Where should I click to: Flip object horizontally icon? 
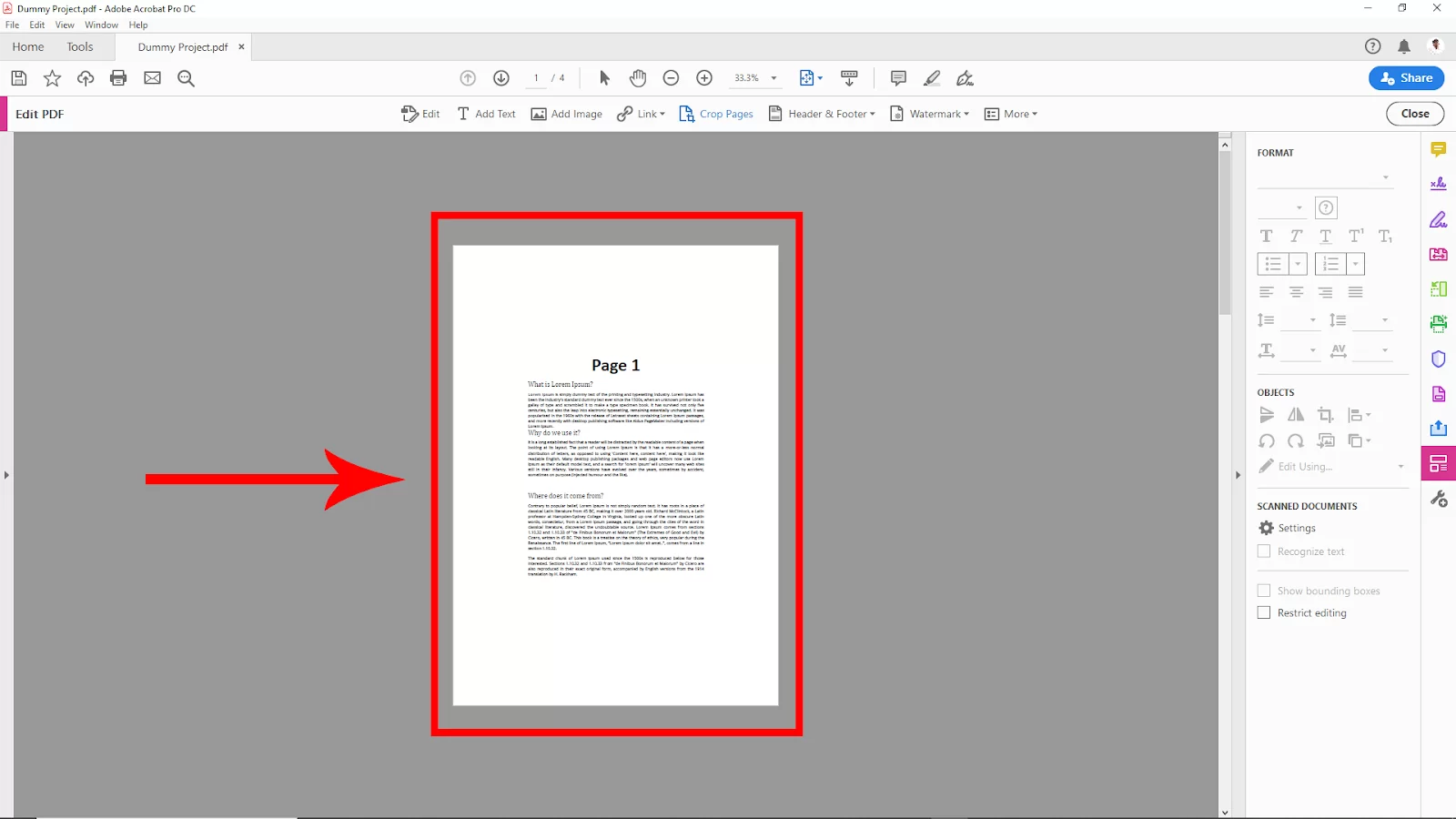point(1296,415)
